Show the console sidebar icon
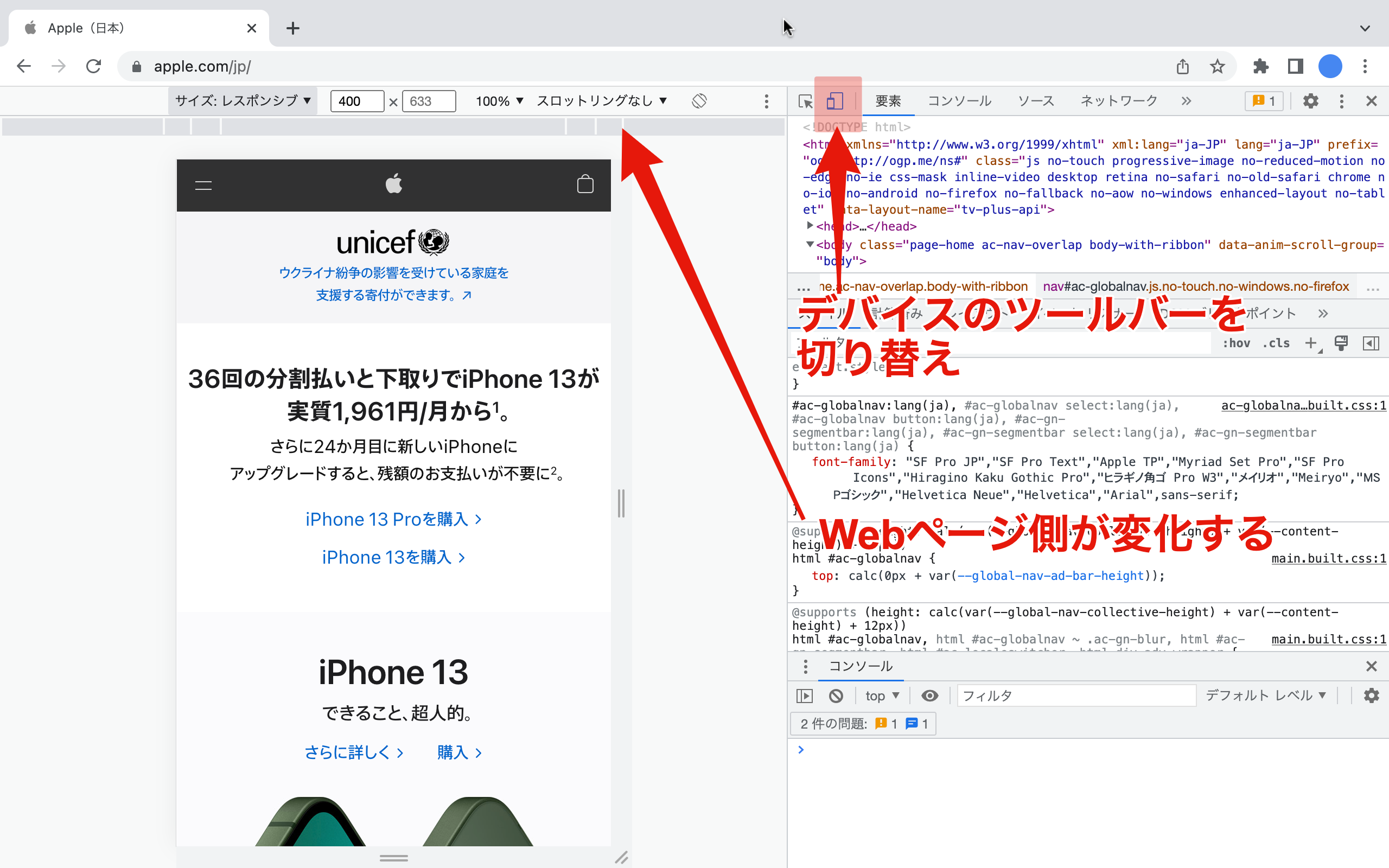Screen dimensions: 1389x868 [805, 696]
